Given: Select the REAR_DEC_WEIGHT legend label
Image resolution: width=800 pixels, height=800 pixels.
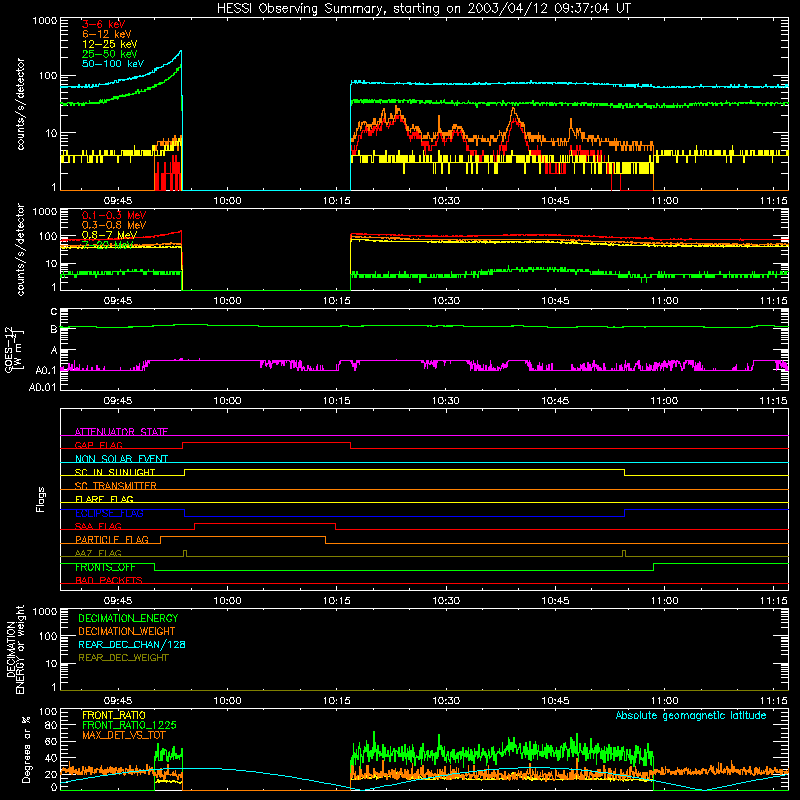Looking at the screenshot, I should pos(123,658).
